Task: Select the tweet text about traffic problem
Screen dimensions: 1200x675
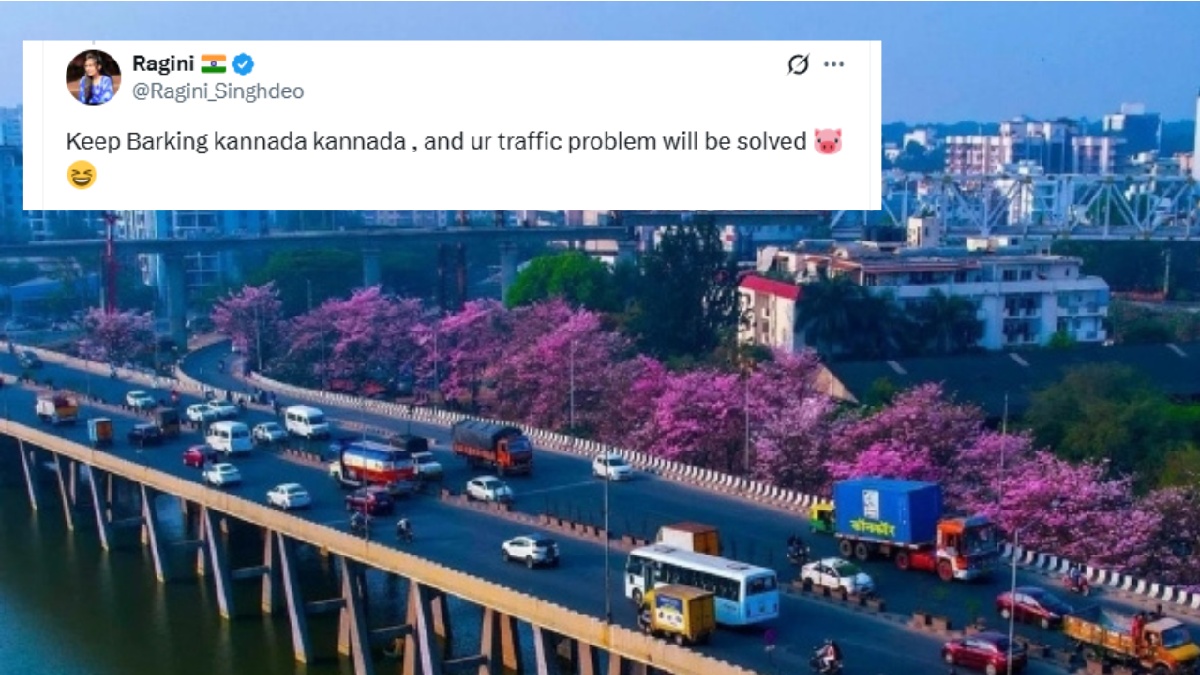Action: click(454, 158)
